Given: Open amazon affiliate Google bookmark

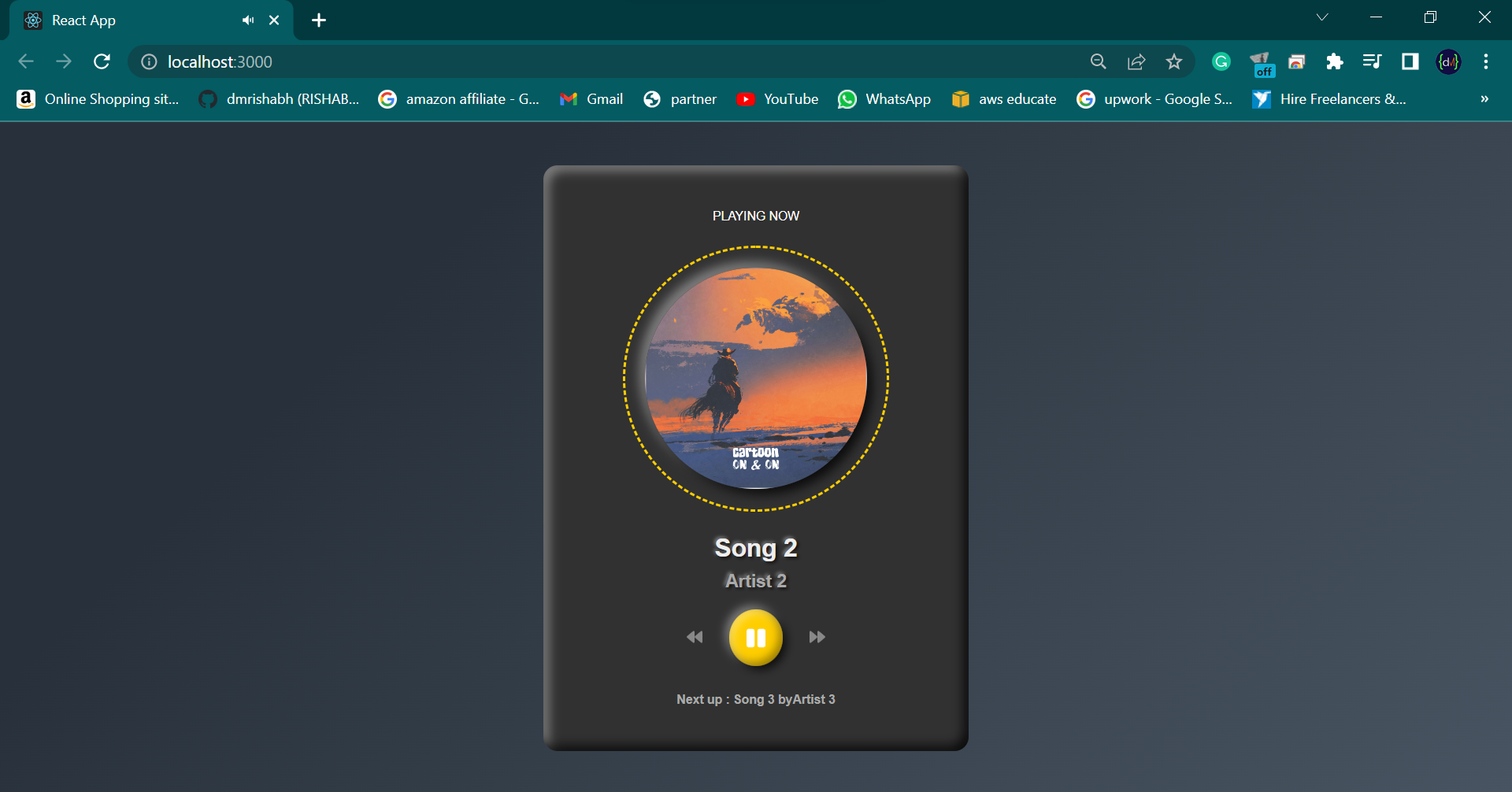Looking at the screenshot, I should [x=459, y=99].
